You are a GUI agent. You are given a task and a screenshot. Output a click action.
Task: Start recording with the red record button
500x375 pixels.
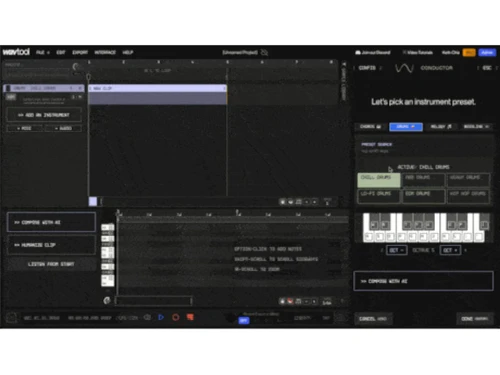176,317
